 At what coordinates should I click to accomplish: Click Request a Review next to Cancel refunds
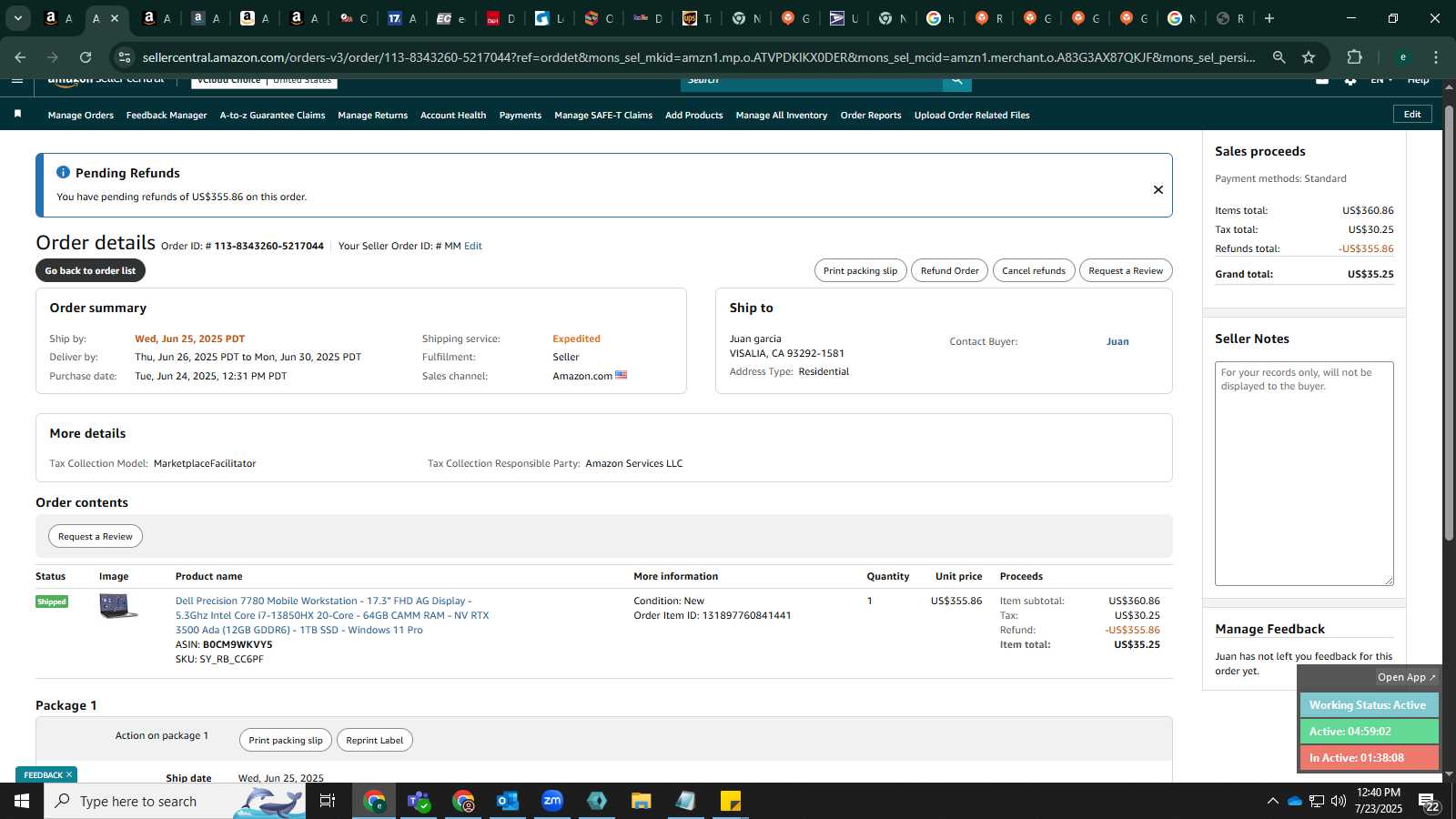1126,270
